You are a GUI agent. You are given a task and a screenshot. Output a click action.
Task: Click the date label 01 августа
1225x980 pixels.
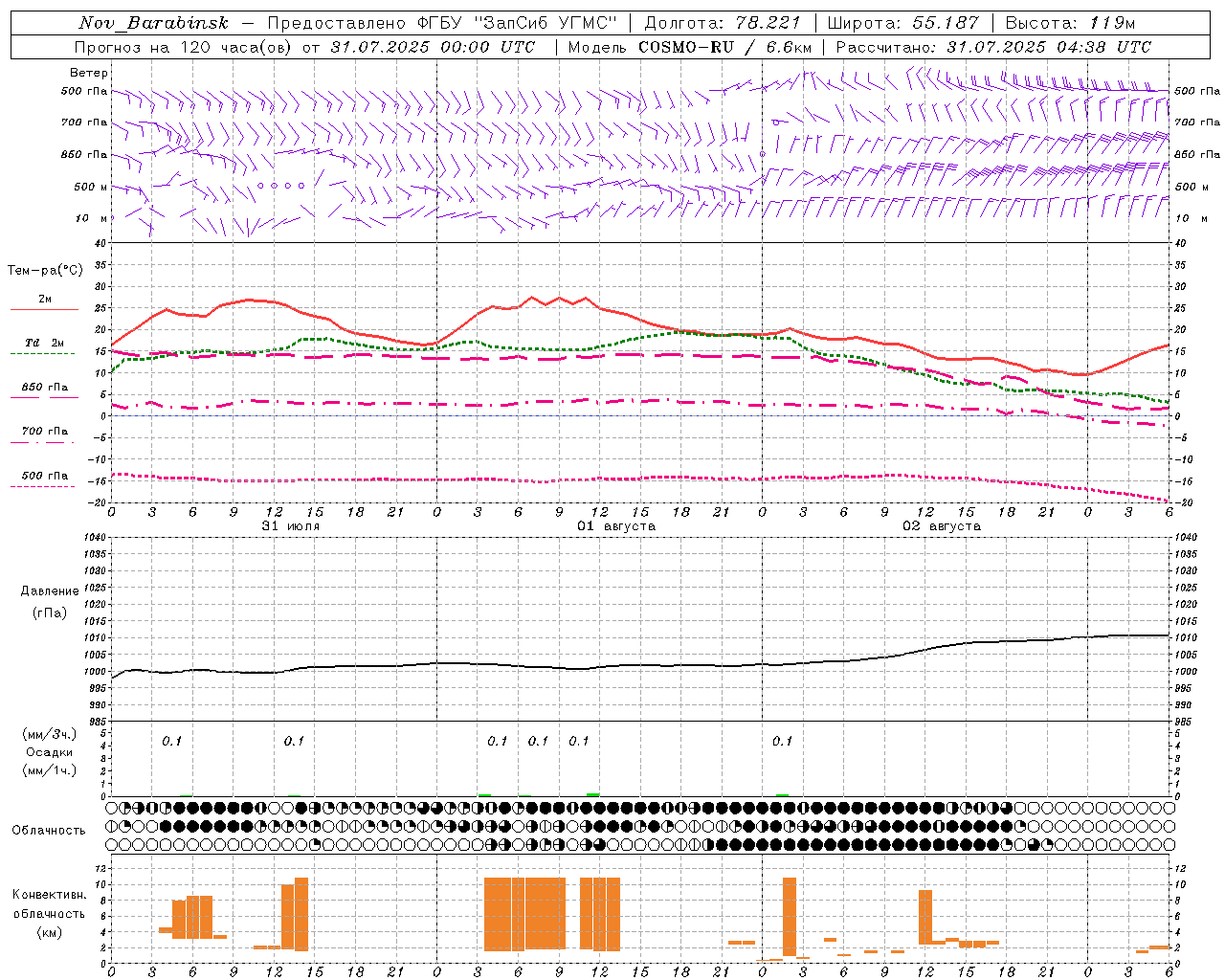(615, 526)
